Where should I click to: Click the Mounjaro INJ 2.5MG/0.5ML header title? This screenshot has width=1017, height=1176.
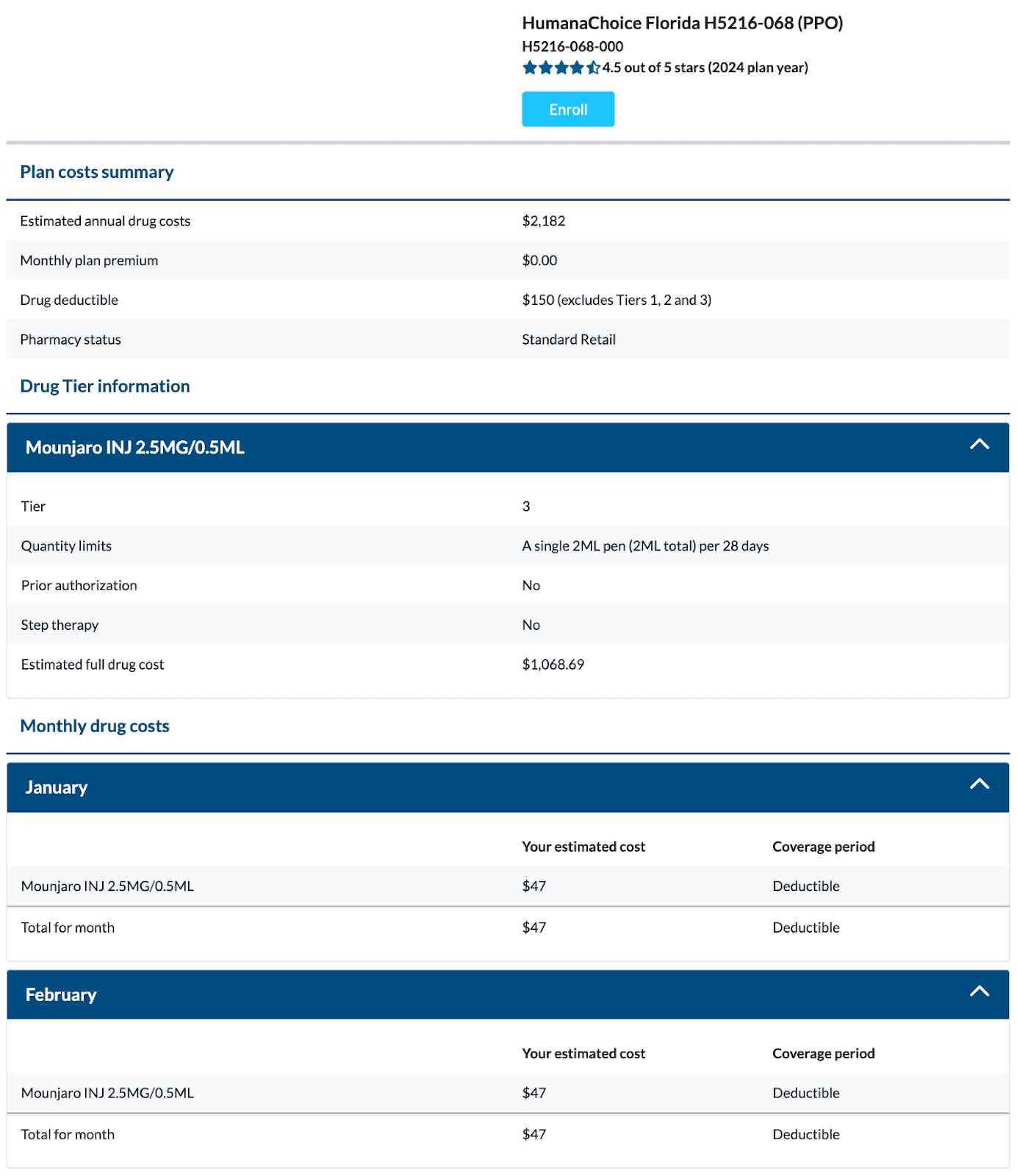[x=135, y=448]
